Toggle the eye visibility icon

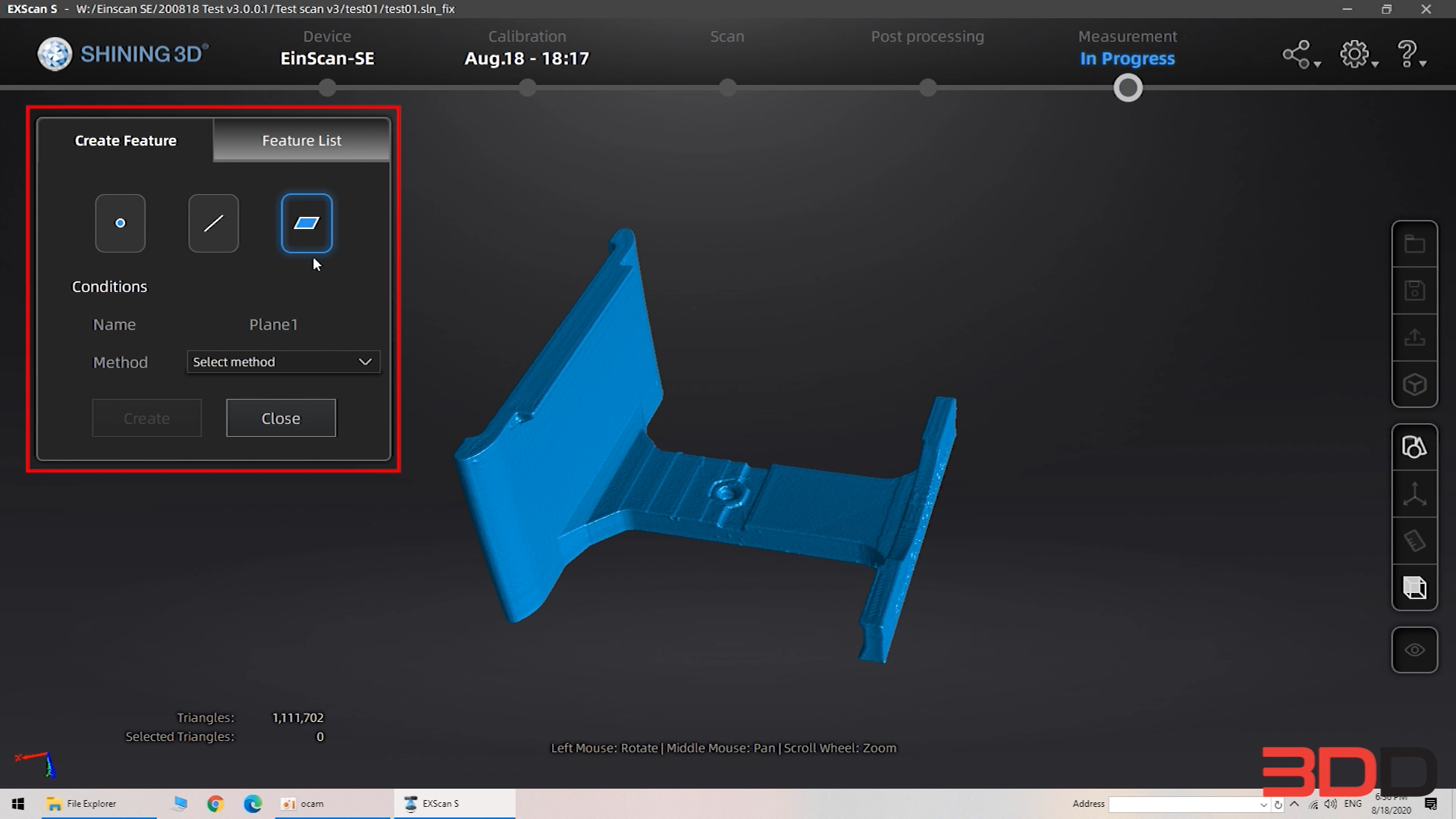tap(1414, 650)
